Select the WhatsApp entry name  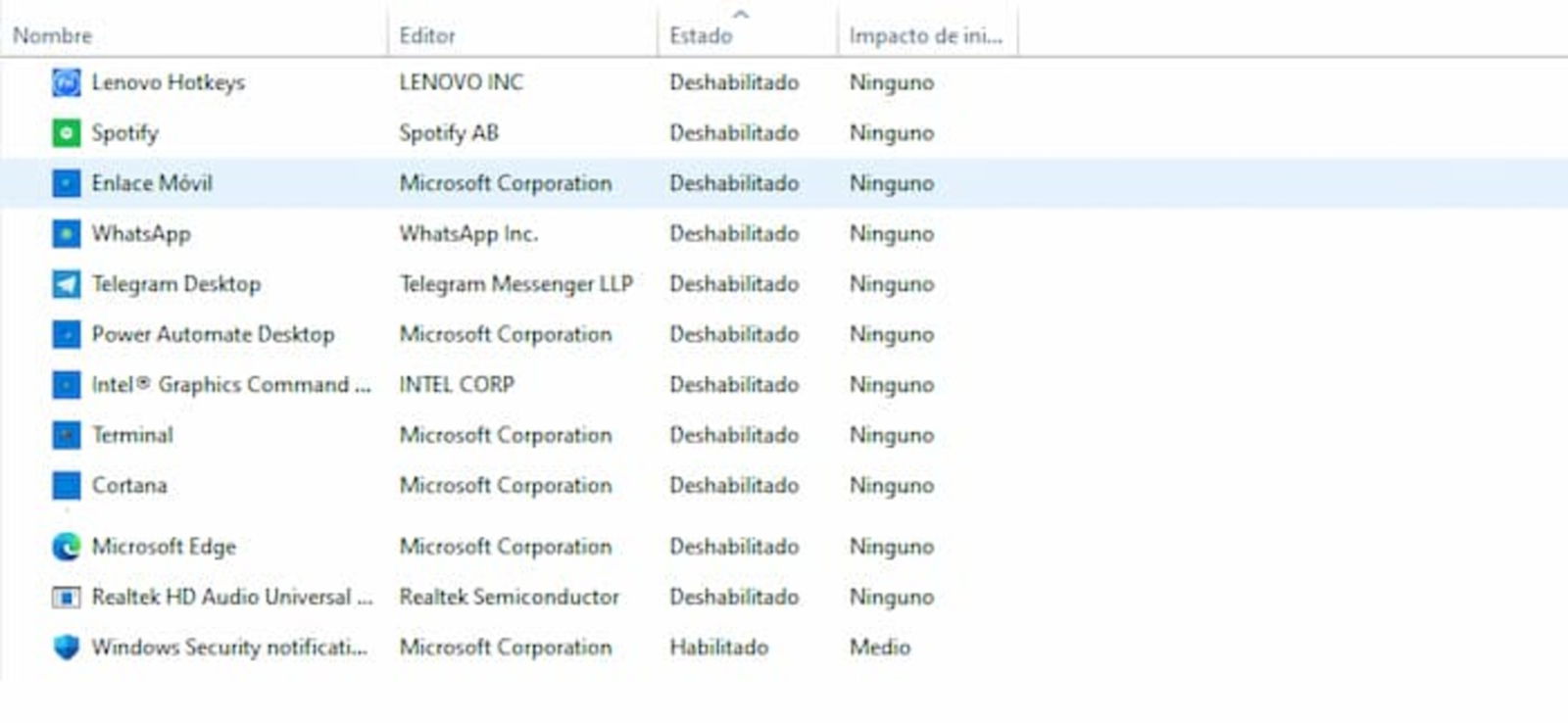pyautogui.click(x=141, y=234)
